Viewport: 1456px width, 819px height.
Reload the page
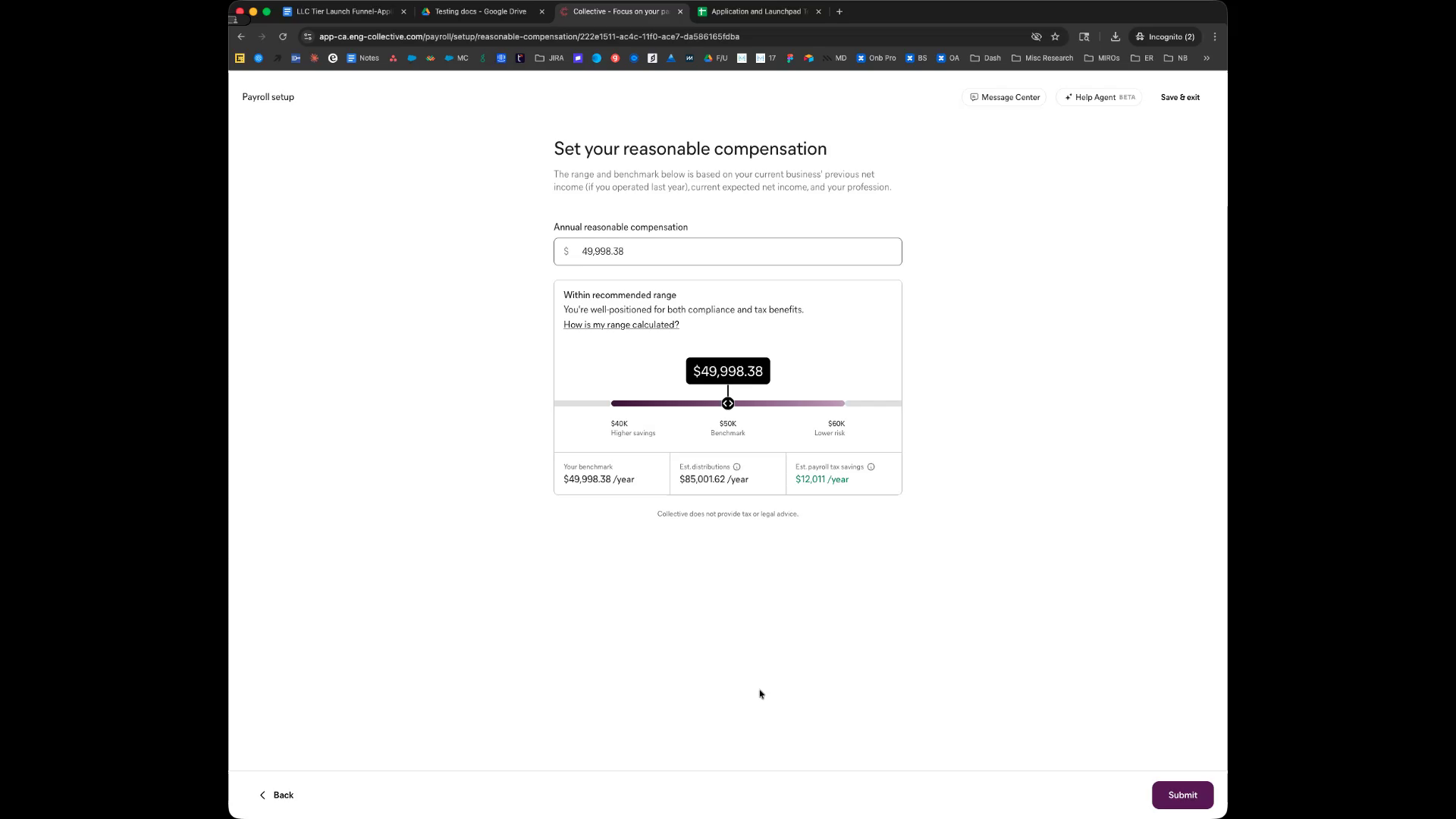[283, 36]
